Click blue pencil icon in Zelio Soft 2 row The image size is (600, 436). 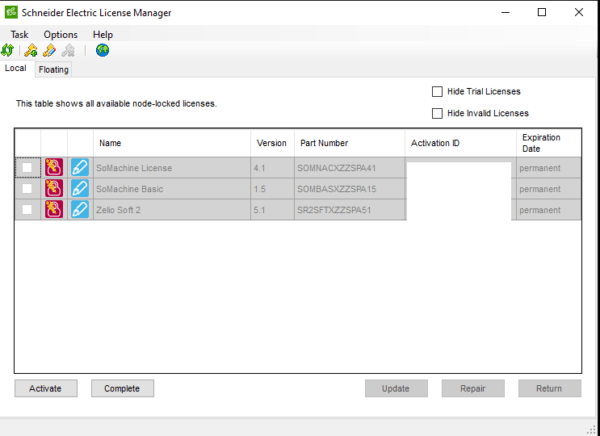(x=80, y=209)
